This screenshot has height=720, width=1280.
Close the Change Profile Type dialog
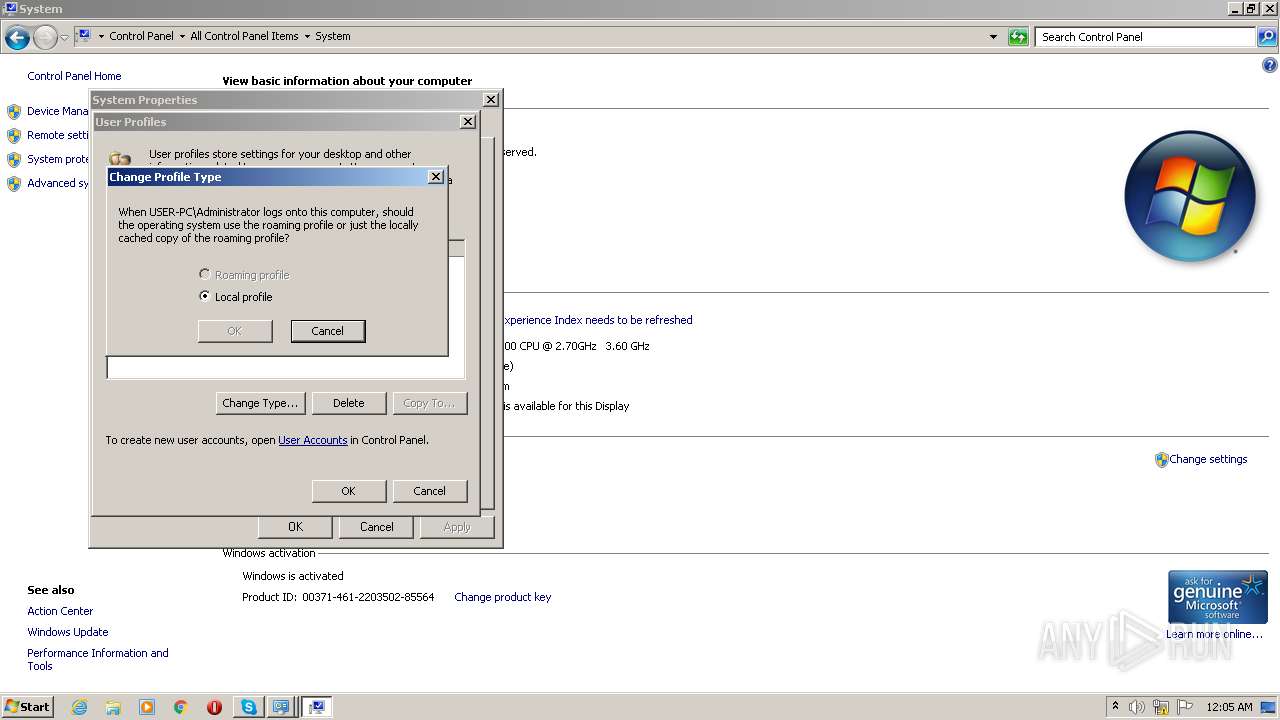coord(436,177)
